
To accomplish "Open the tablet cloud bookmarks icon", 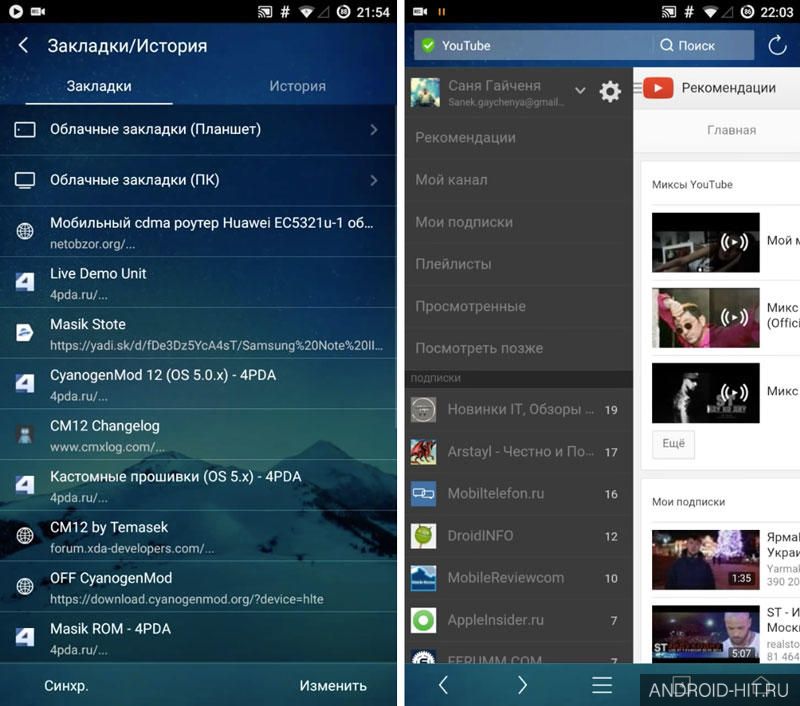I will (25, 130).
